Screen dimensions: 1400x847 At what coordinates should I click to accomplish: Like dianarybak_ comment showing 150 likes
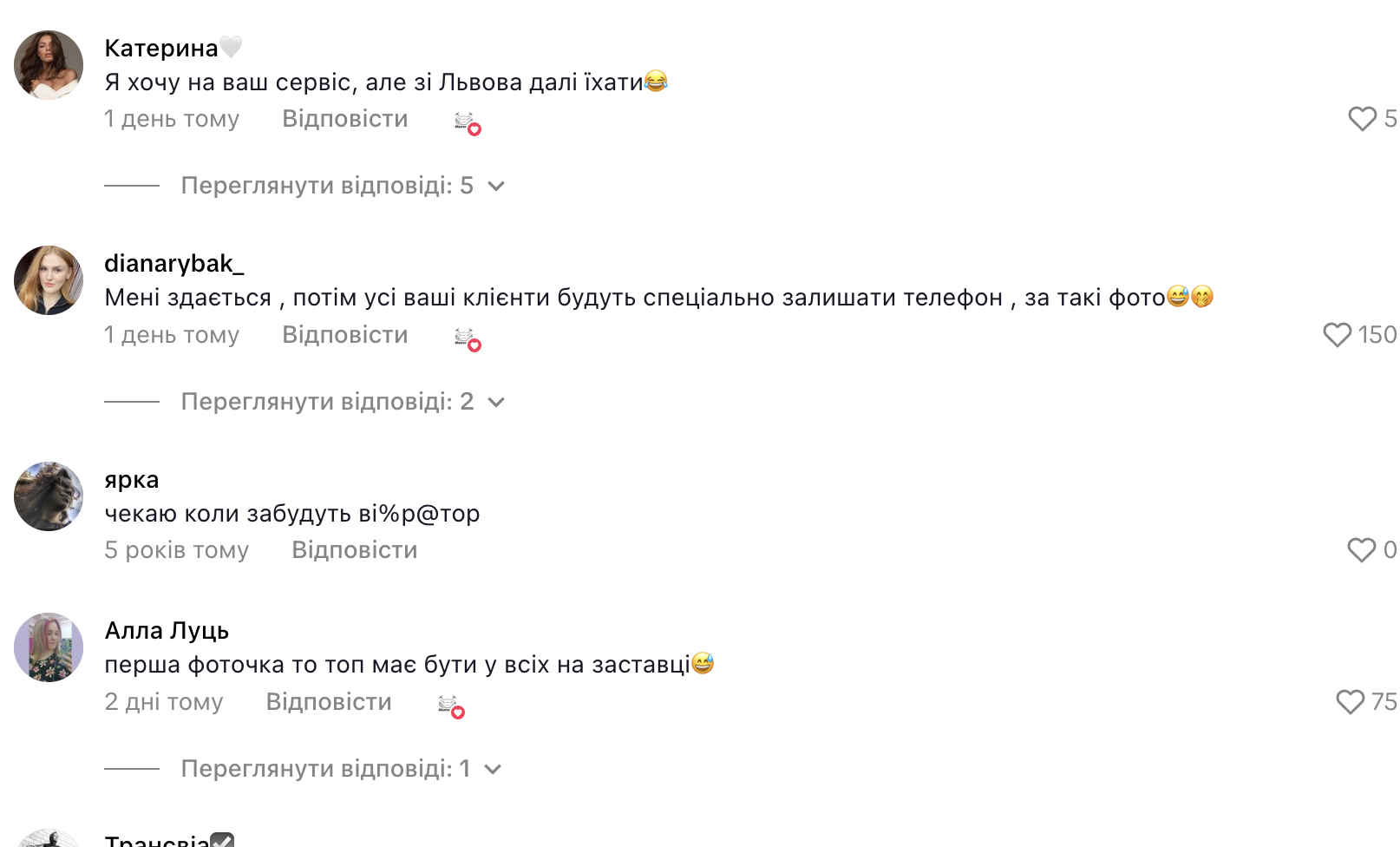coord(1337,335)
